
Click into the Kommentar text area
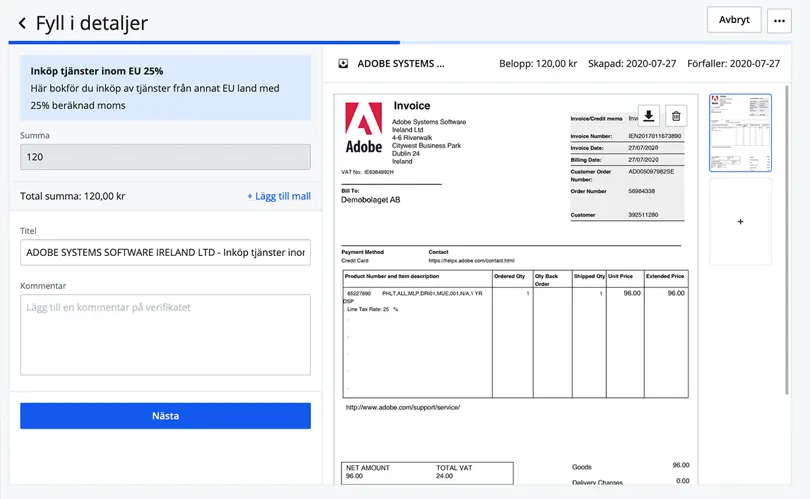tap(165, 335)
